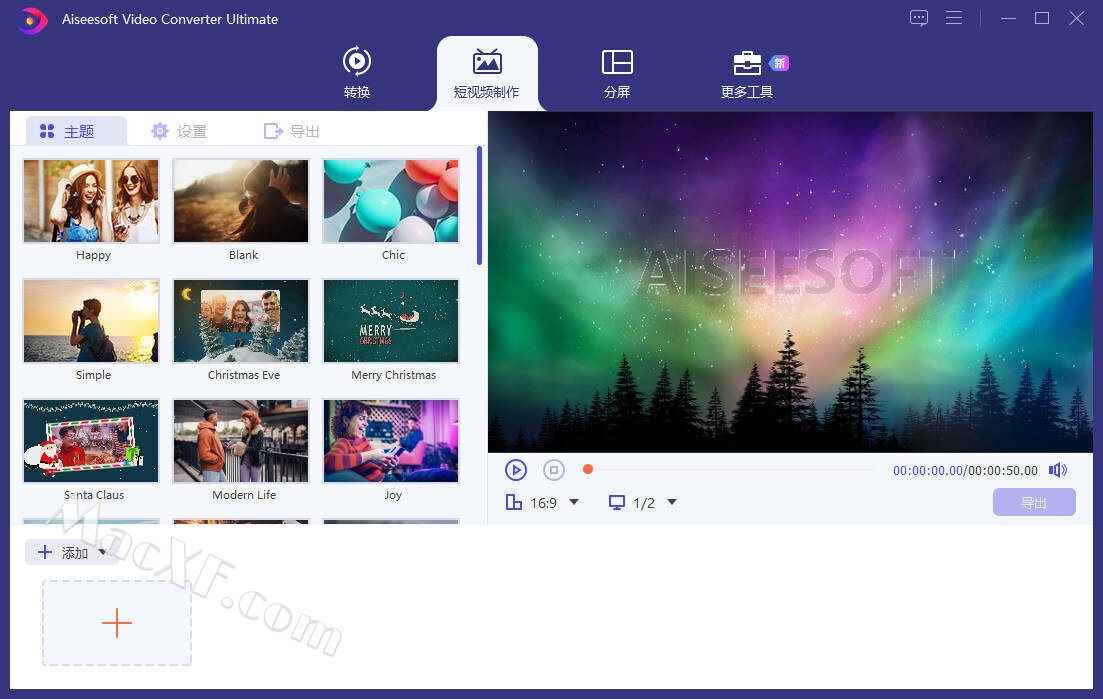Click the playback progress track
The image size is (1103, 699).
point(728,469)
